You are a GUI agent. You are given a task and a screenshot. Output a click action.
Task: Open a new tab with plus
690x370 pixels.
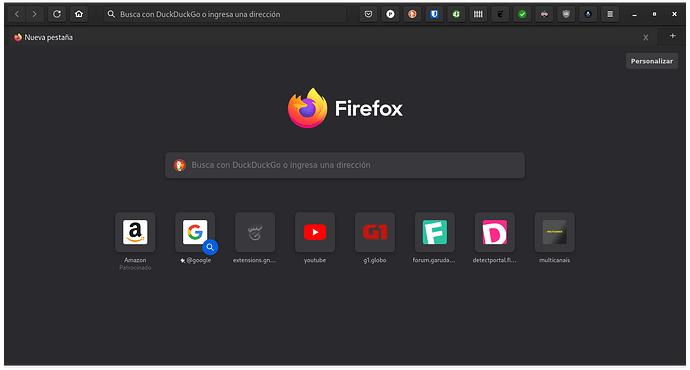tap(672, 36)
